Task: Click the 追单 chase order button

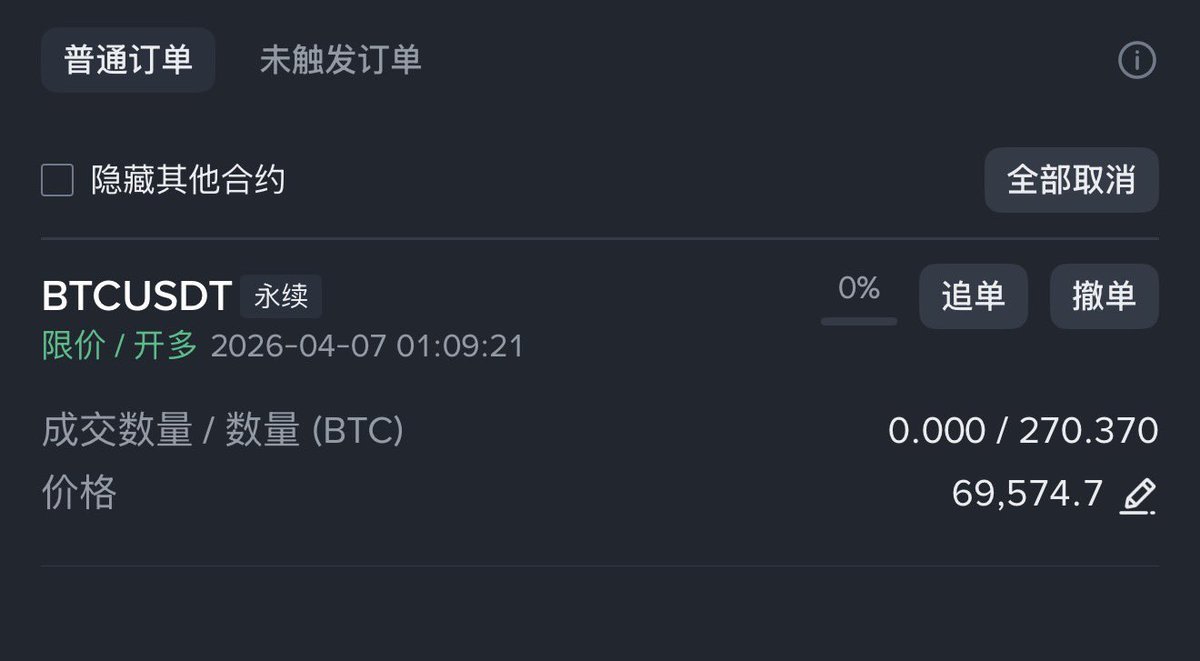Action: [x=973, y=296]
